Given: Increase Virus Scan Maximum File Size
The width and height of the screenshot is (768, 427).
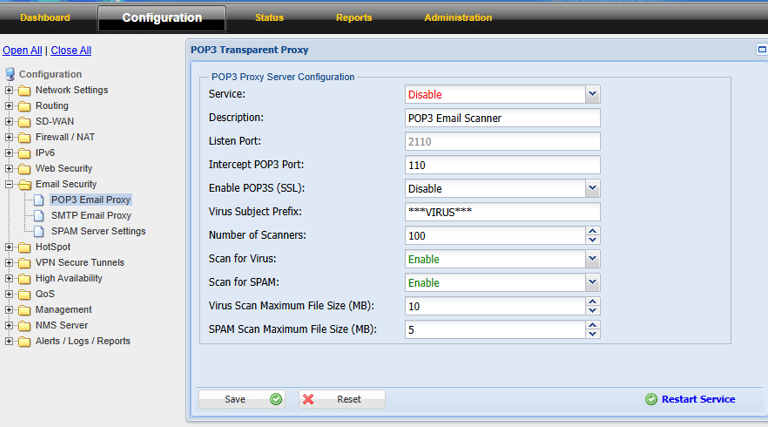Looking at the screenshot, I should 592,302.
